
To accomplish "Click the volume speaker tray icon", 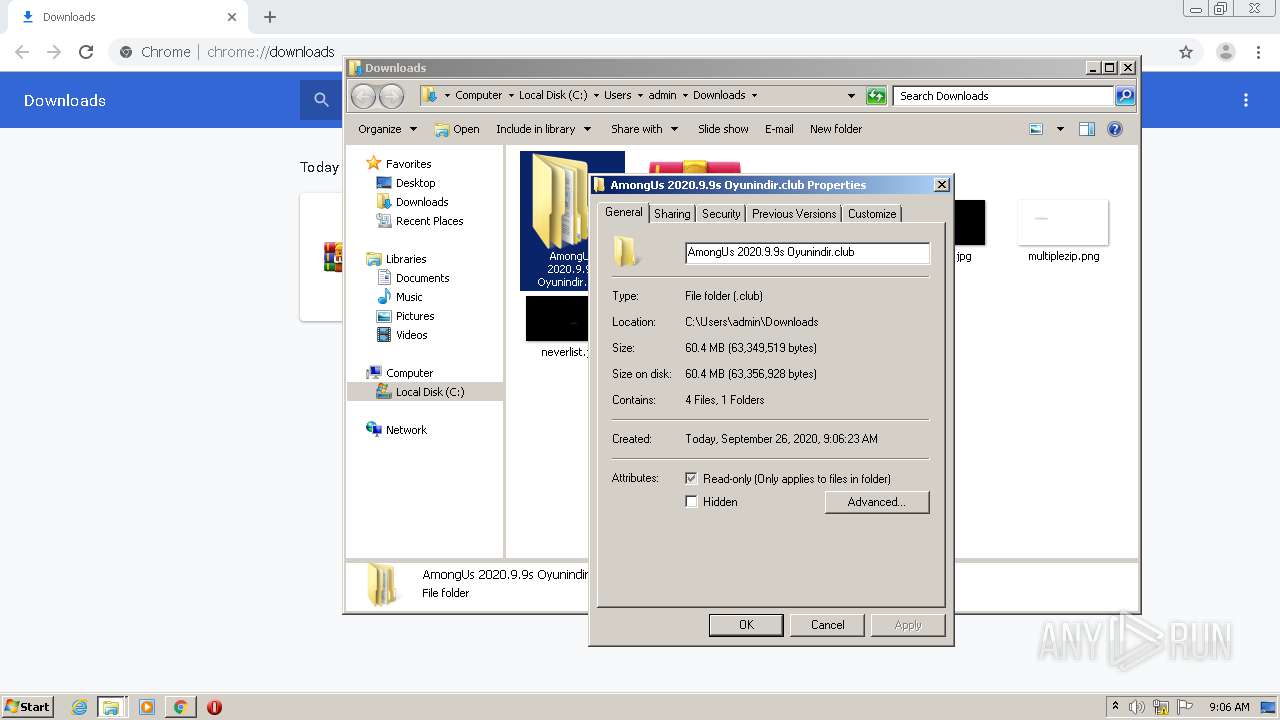I will (x=1137, y=707).
